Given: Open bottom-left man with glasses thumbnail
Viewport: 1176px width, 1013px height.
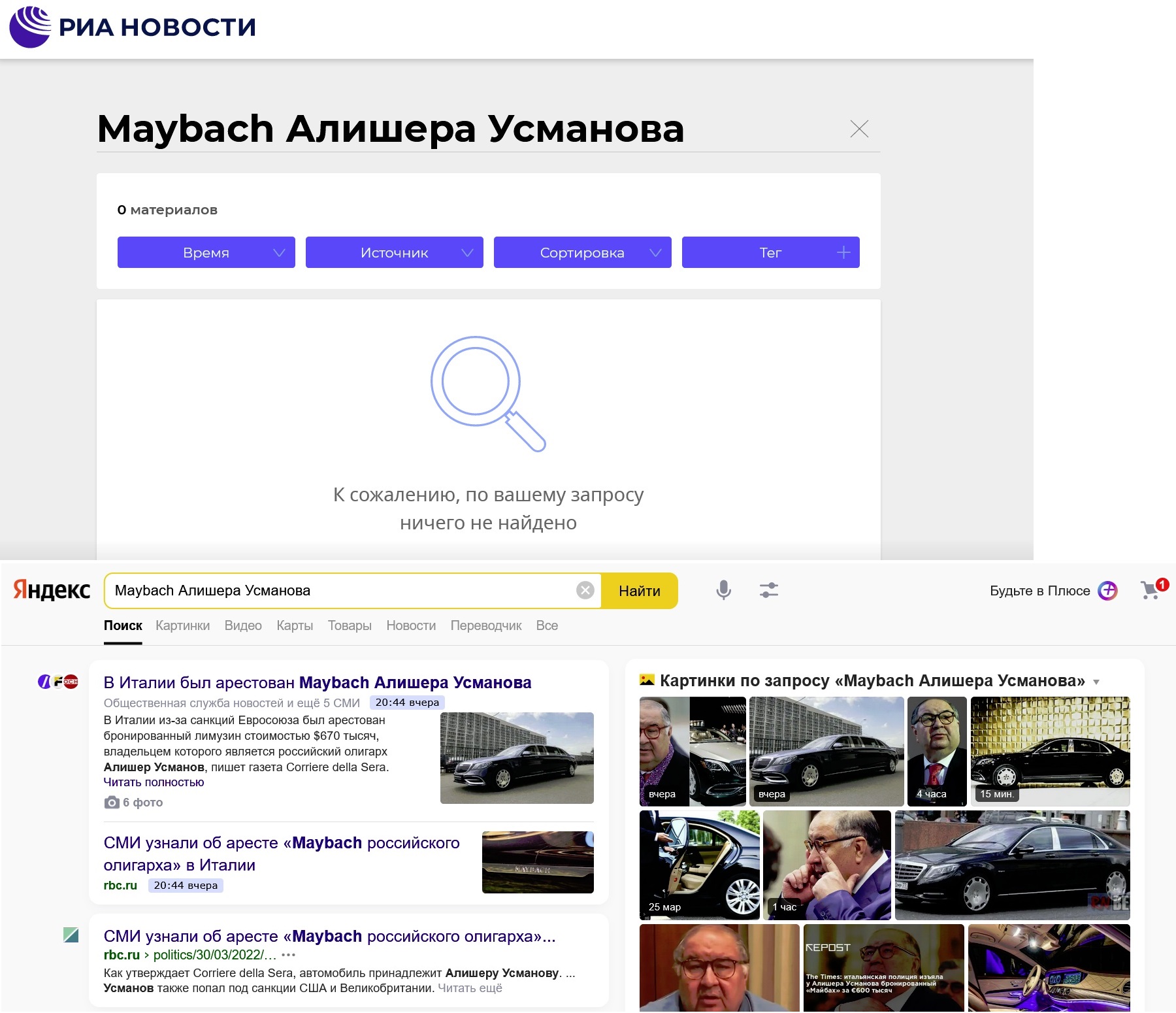Looking at the screenshot, I should [719, 968].
